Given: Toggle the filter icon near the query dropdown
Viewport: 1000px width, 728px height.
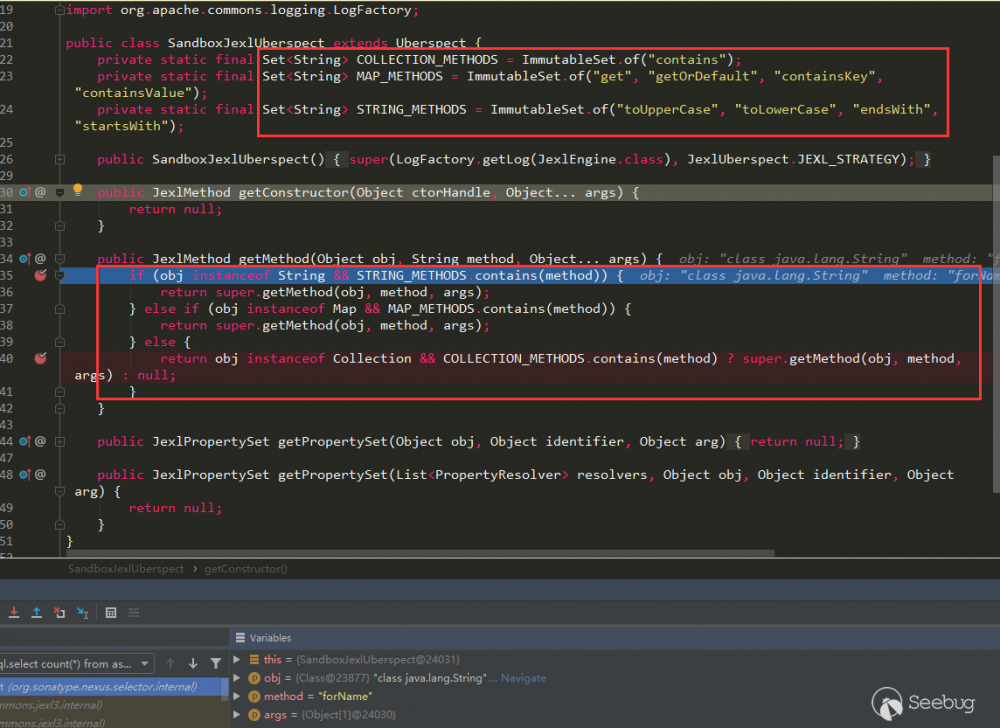Looking at the screenshot, I should click(x=217, y=663).
